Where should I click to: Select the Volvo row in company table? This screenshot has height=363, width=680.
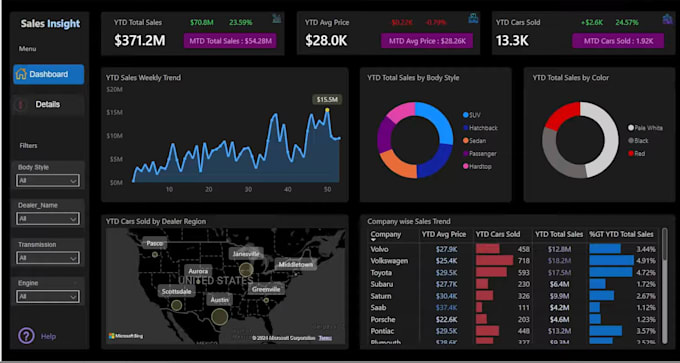coord(513,249)
